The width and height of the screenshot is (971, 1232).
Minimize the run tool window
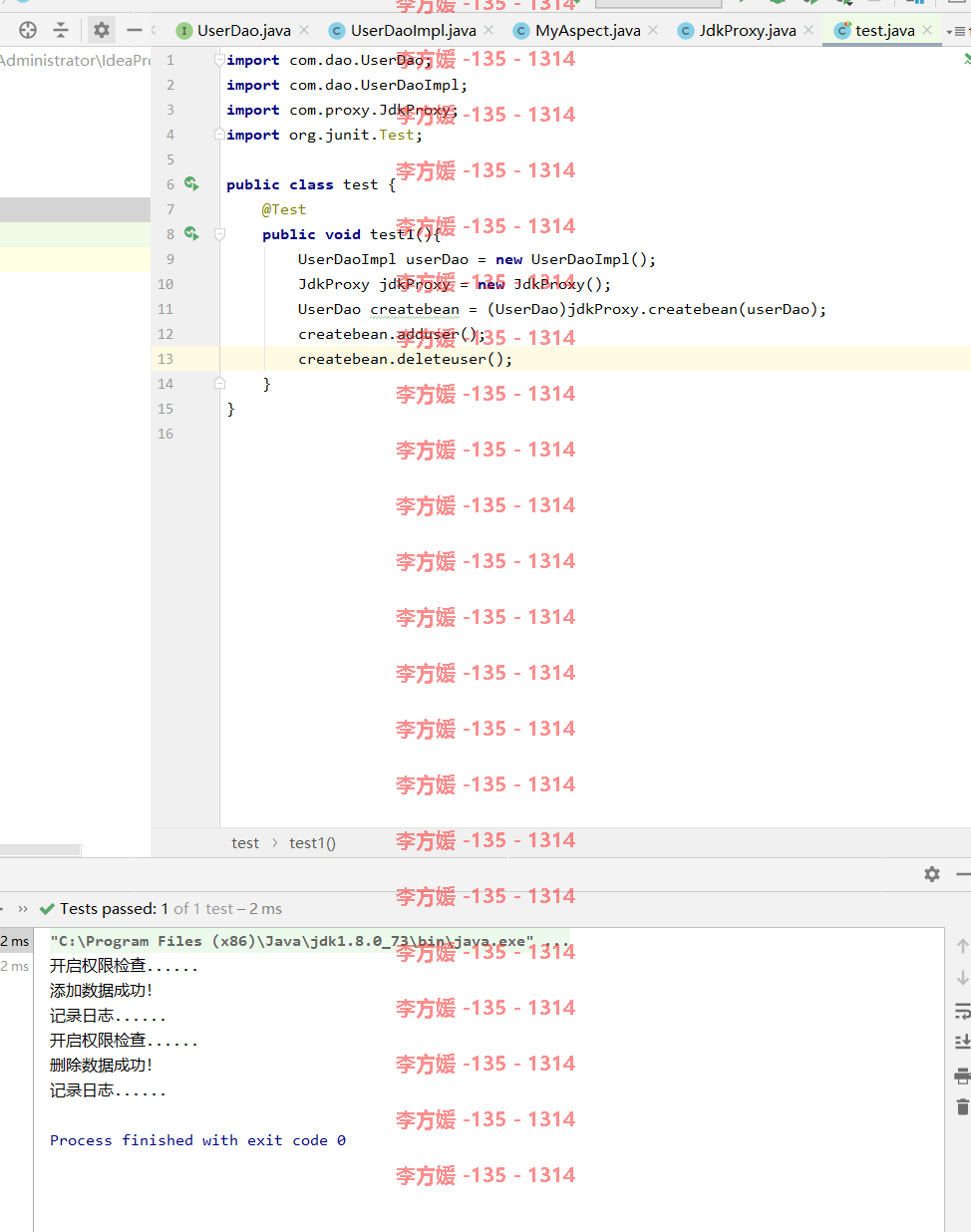[x=962, y=874]
